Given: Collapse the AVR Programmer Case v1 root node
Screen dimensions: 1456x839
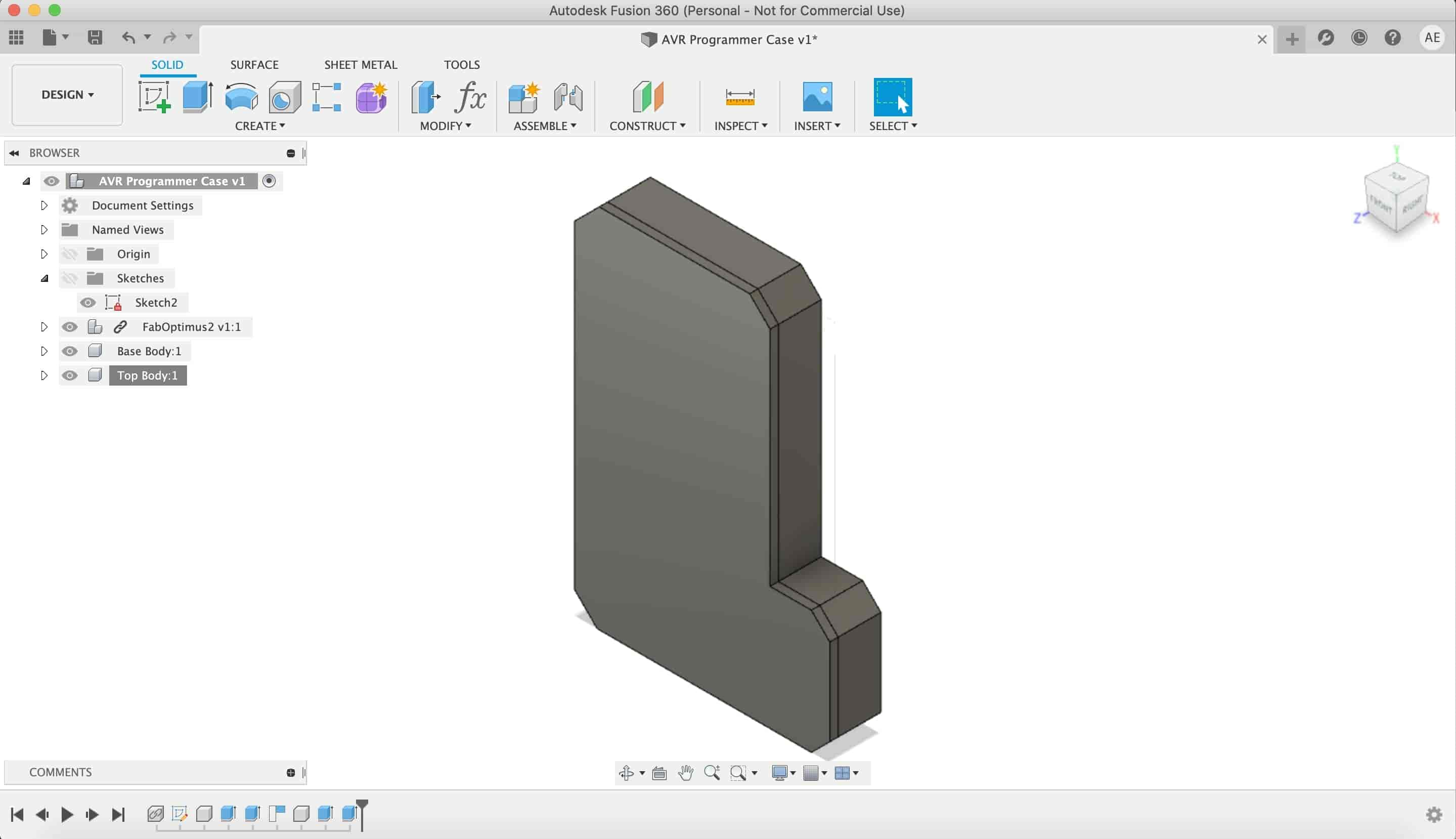Looking at the screenshot, I should (26, 181).
